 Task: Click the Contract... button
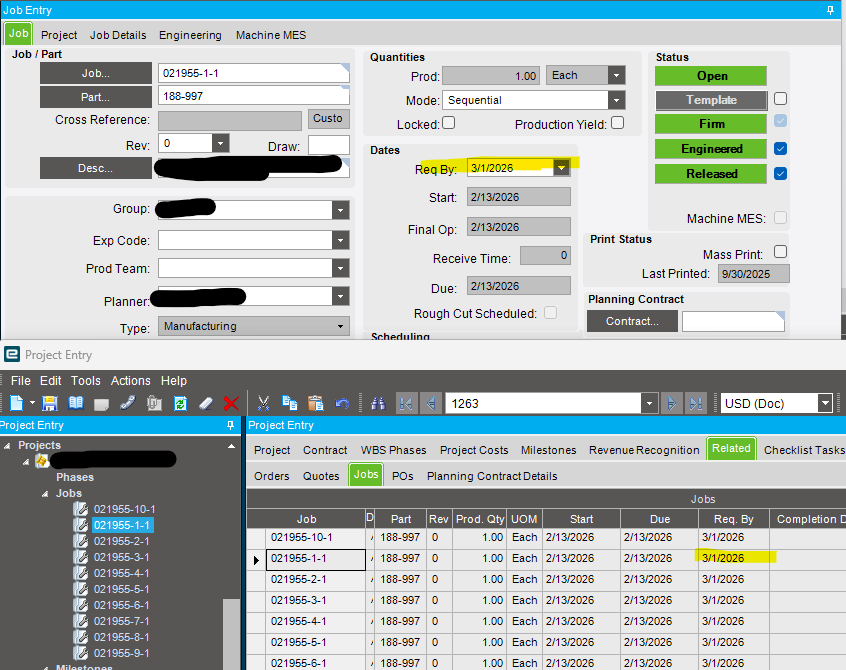click(x=632, y=320)
